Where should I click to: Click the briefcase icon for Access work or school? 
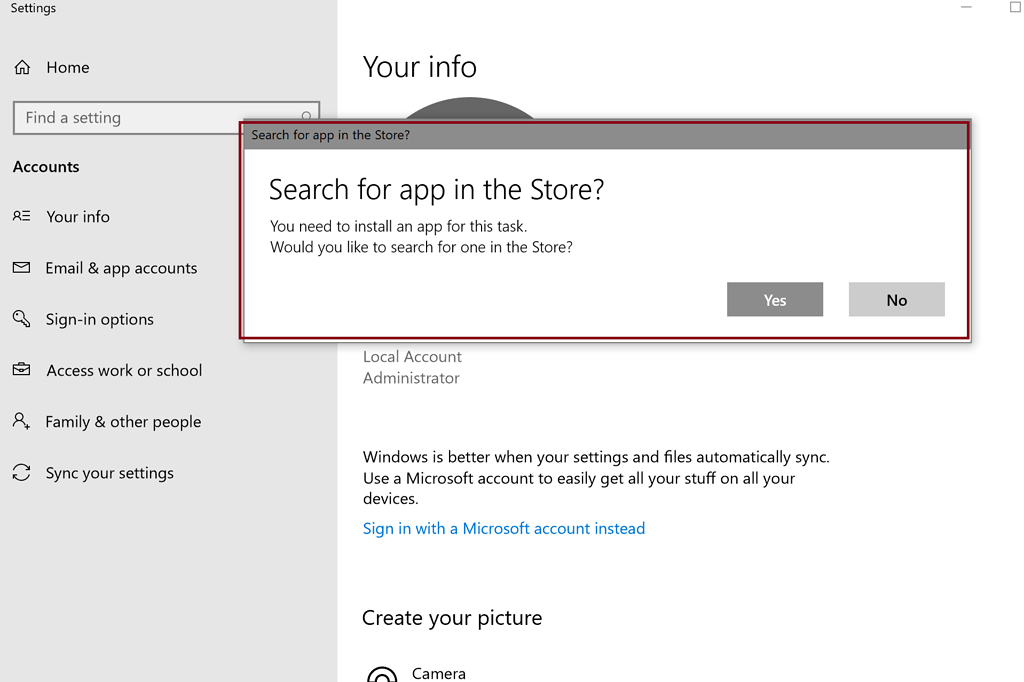coord(22,370)
